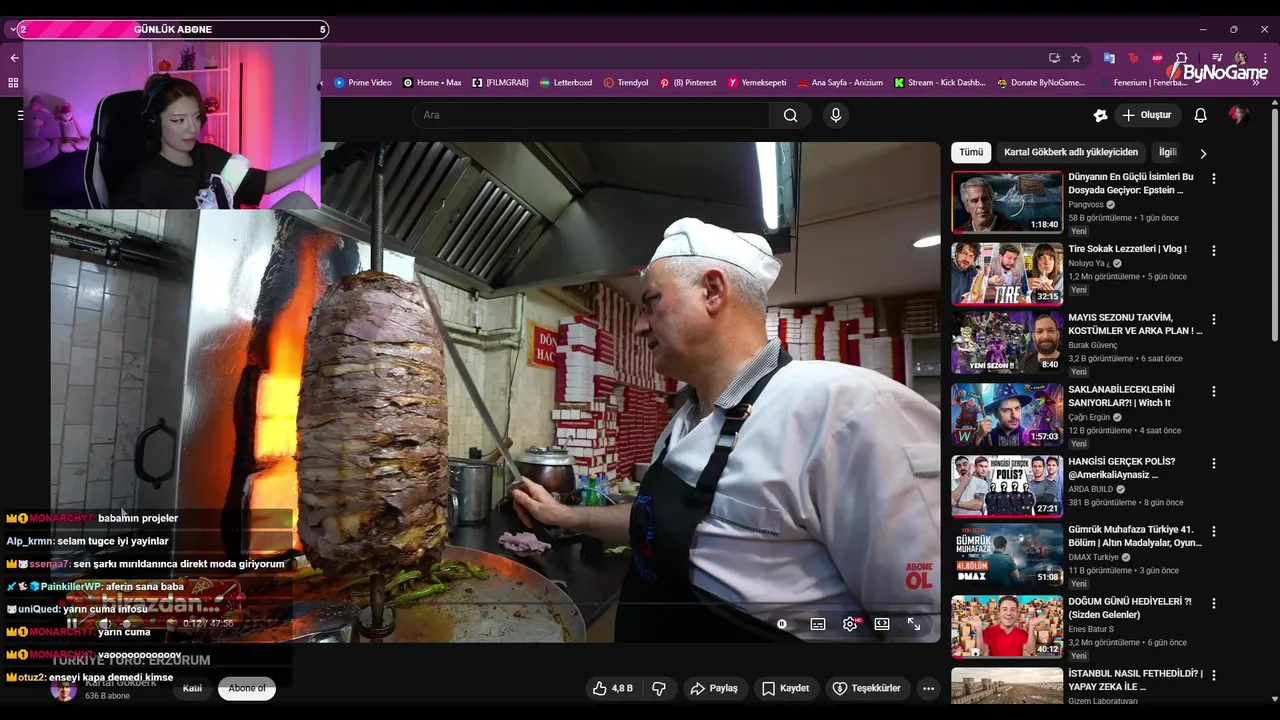1280x720 pixels.
Task: Focus the YouTube Ara search field
Action: 590,115
